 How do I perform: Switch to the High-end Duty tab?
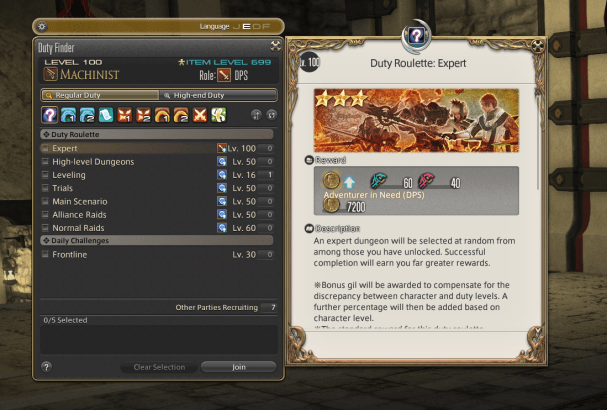218,95
